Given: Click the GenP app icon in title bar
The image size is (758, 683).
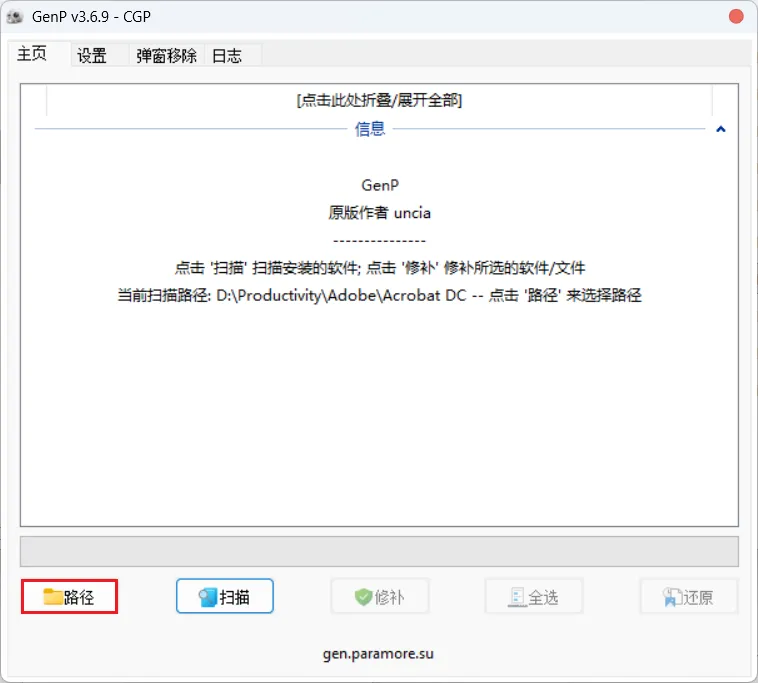Looking at the screenshot, I should [x=15, y=17].
